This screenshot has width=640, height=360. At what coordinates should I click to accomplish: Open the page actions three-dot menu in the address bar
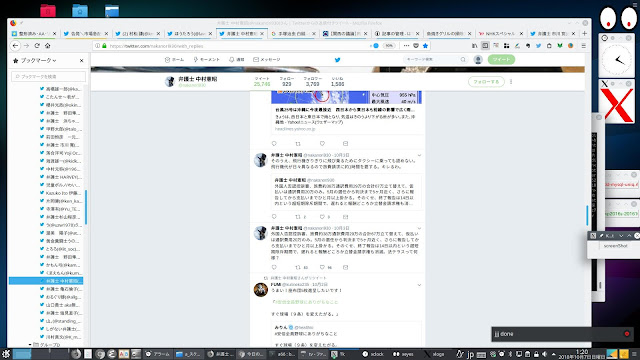click(x=406, y=46)
